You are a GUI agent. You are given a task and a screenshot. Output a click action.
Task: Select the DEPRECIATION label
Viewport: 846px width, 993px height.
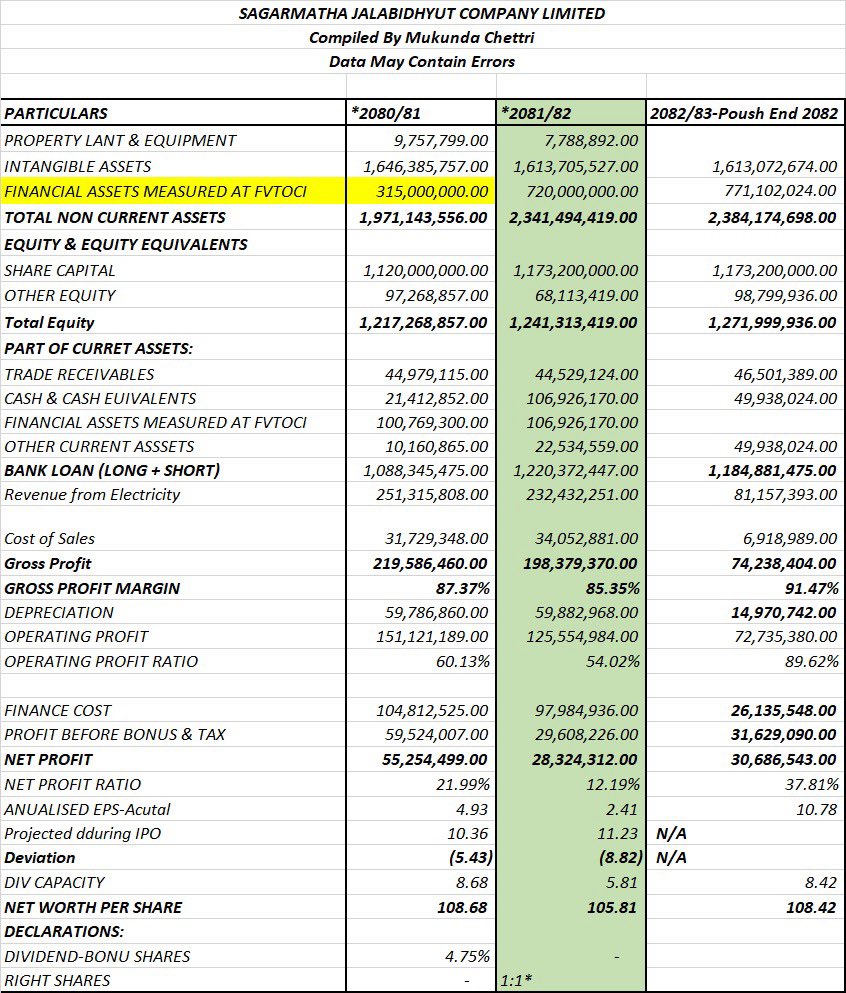pyautogui.click(x=59, y=612)
